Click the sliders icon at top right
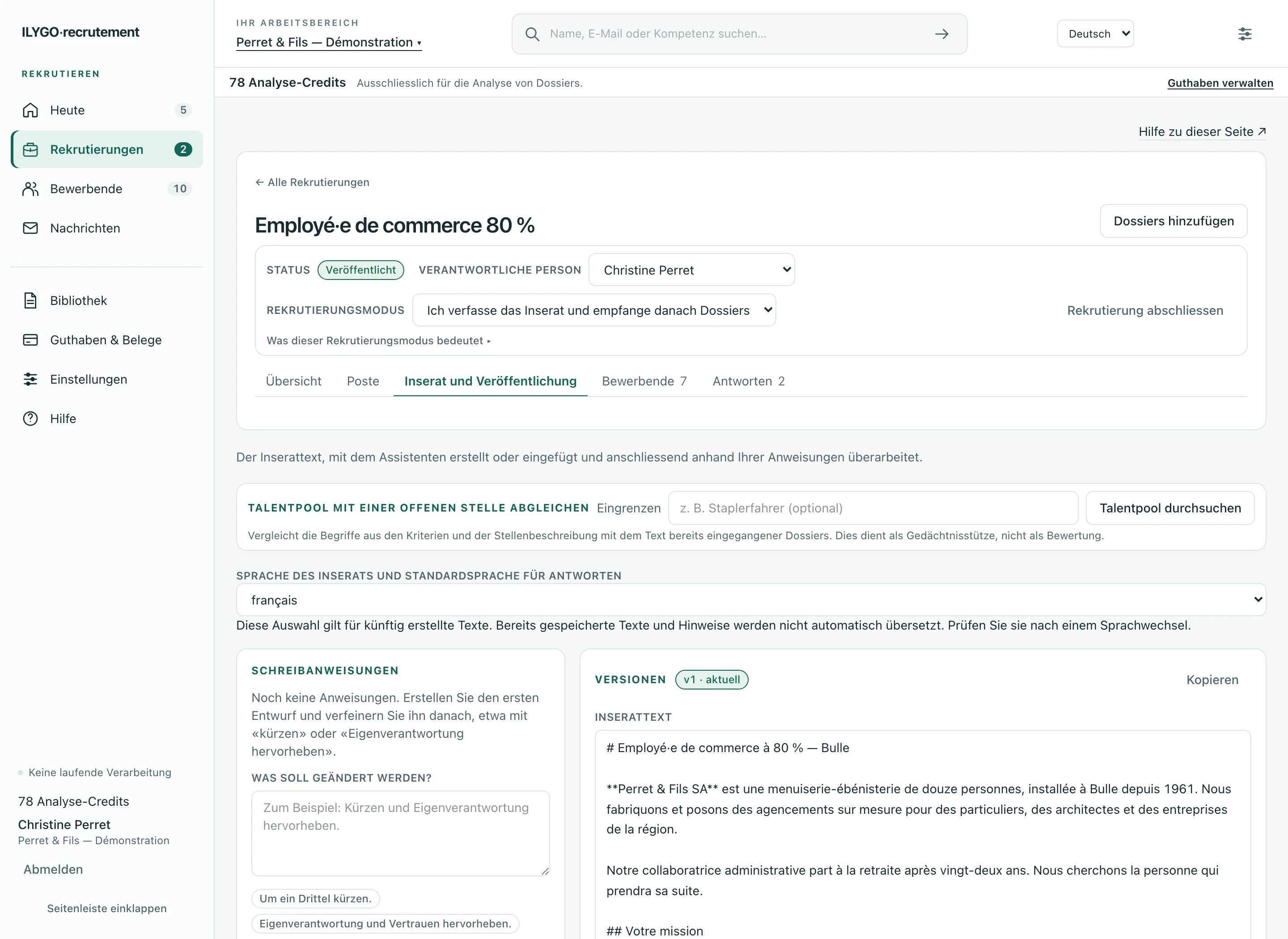 point(1245,34)
